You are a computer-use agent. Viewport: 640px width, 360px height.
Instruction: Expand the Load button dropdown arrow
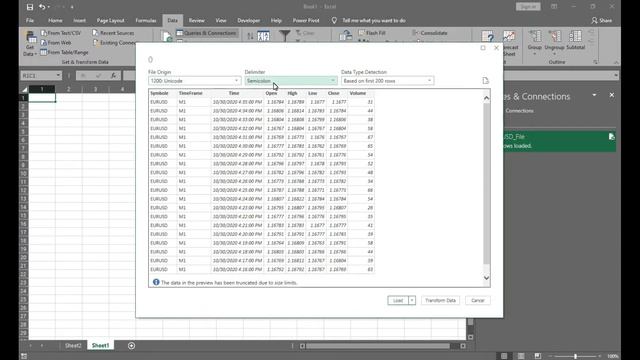(412, 300)
